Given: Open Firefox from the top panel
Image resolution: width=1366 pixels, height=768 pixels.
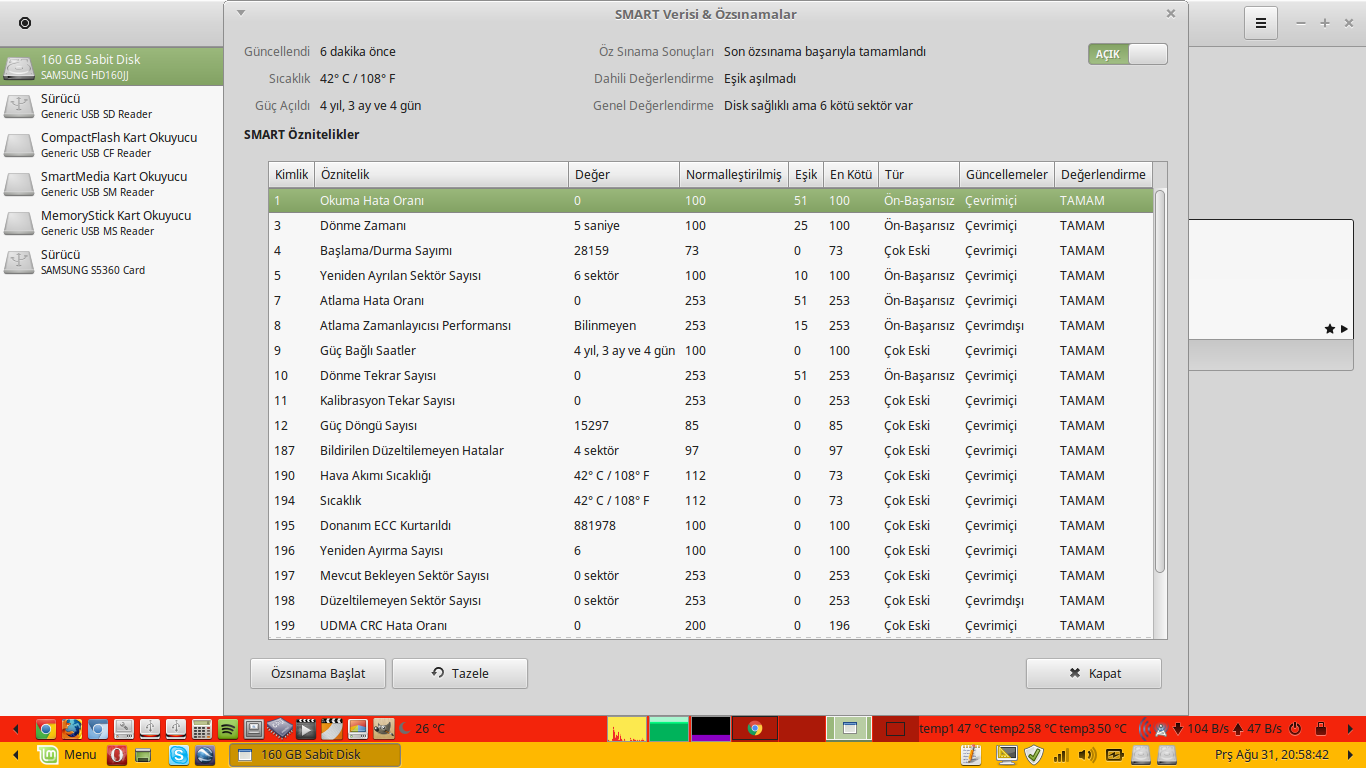Looking at the screenshot, I should tap(71, 729).
